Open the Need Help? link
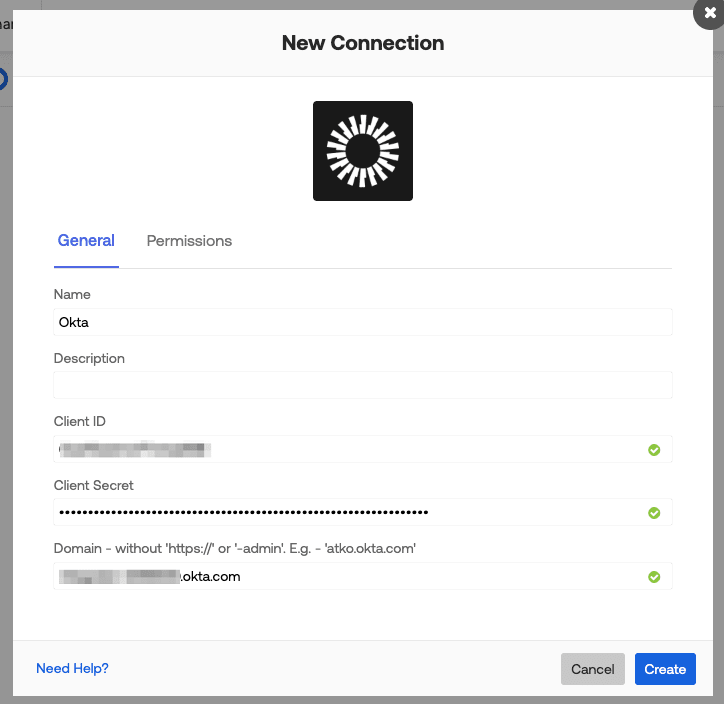The image size is (724, 704). 72,669
